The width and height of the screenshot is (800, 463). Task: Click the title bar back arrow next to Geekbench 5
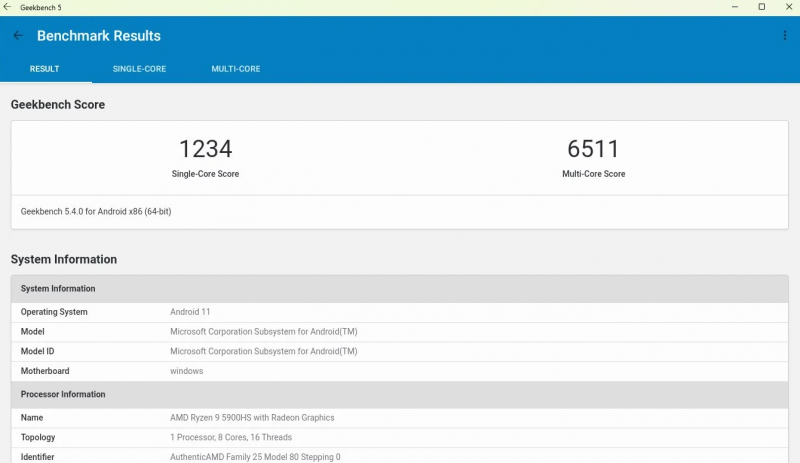8,7
